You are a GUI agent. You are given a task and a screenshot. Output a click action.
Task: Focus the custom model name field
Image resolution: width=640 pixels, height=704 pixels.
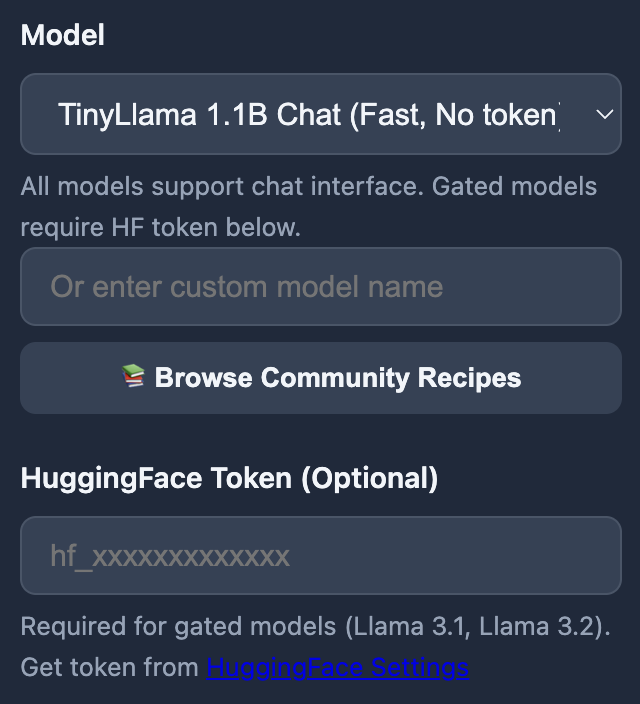point(320,287)
